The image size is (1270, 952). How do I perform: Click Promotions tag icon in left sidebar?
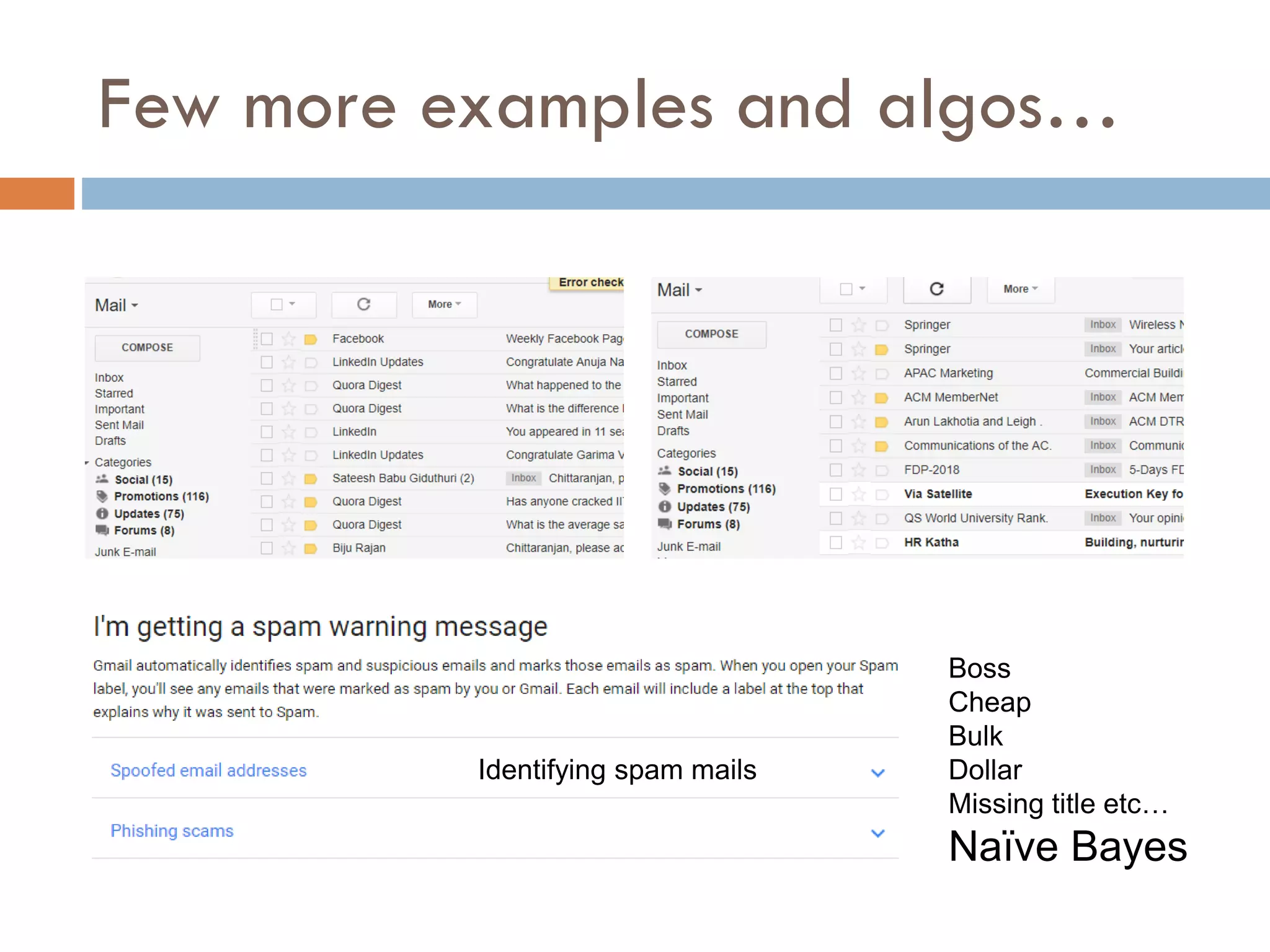click(102, 496)
